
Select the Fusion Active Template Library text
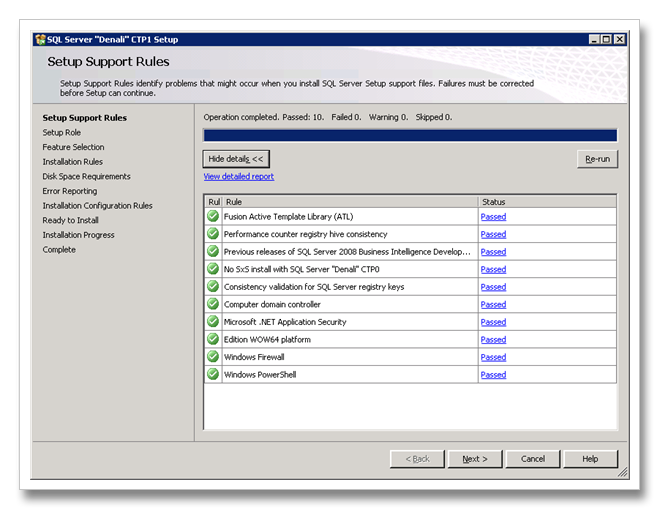[x=288, y=217]
